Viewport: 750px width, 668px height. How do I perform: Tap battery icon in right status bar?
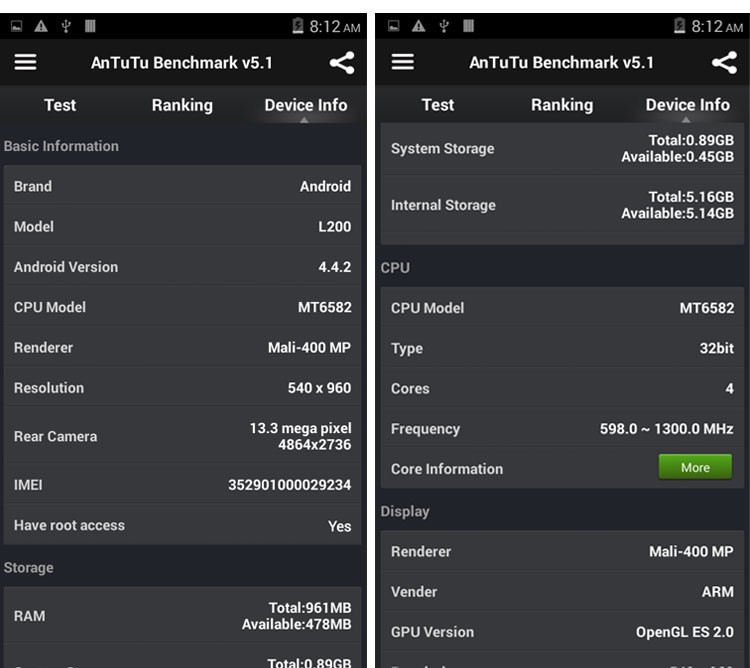tap(680, 27)
